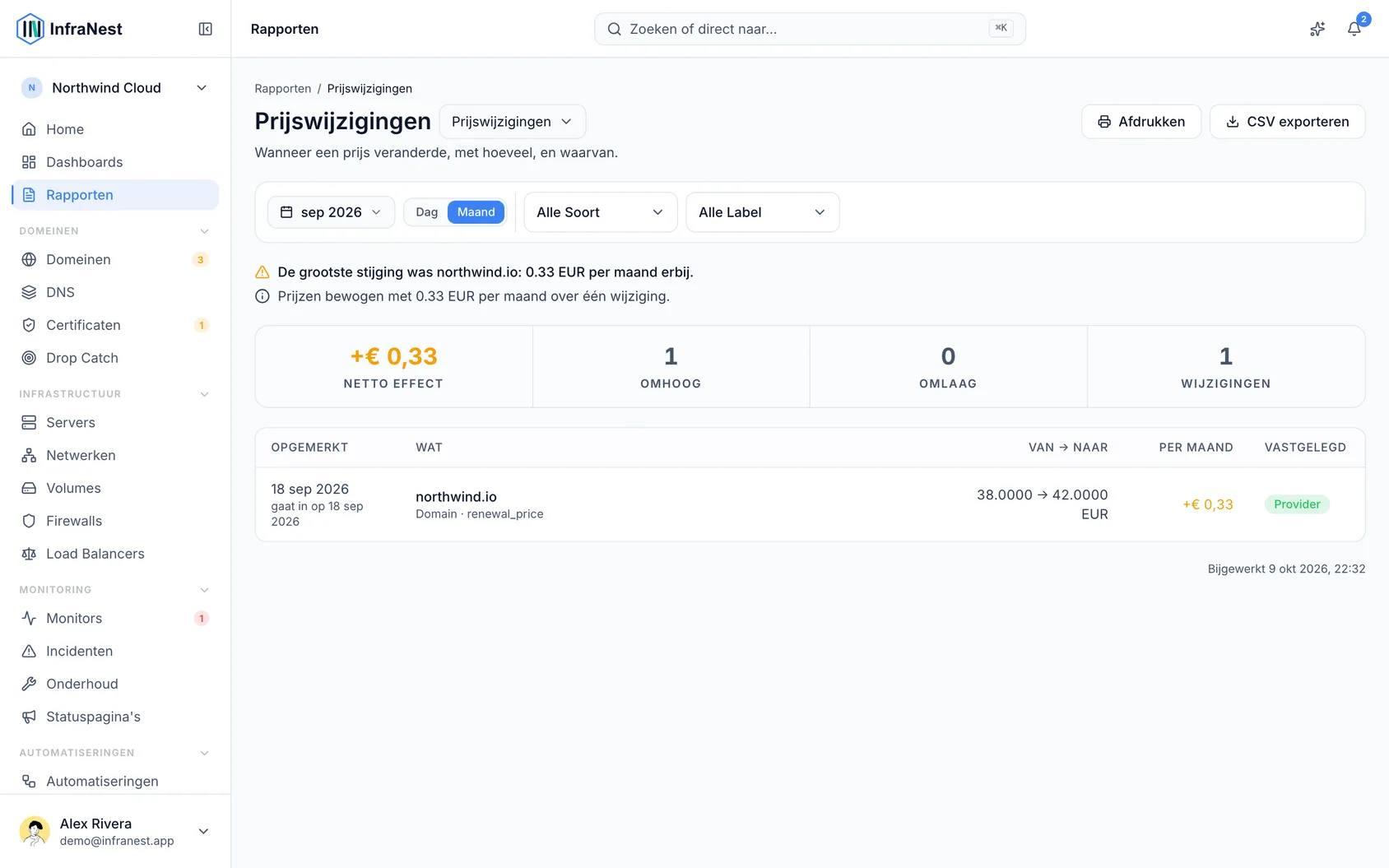Collapse the sidebar panel icon
This screenshot has width=1389, height=868.
(206, 29)
